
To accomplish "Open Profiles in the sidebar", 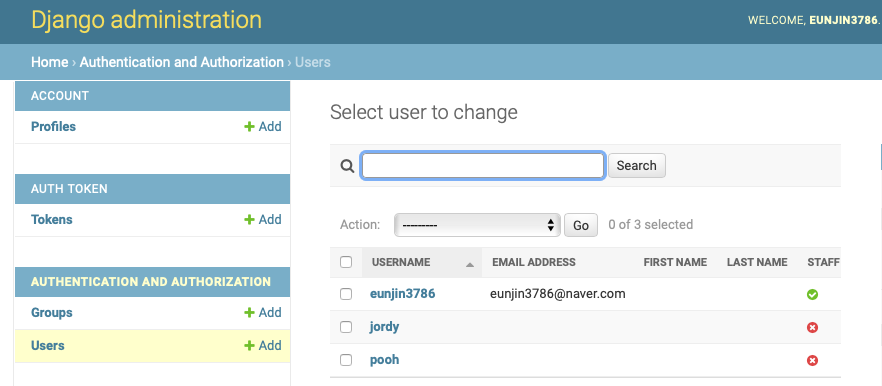I will [53, 127].
